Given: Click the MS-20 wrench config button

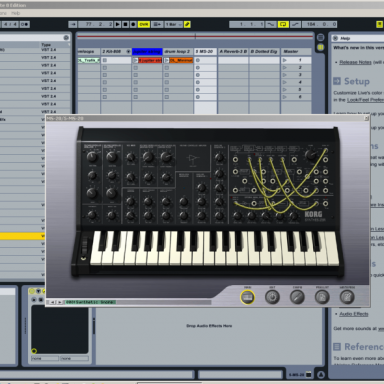Looking at the screenshot, I should 297,297.
